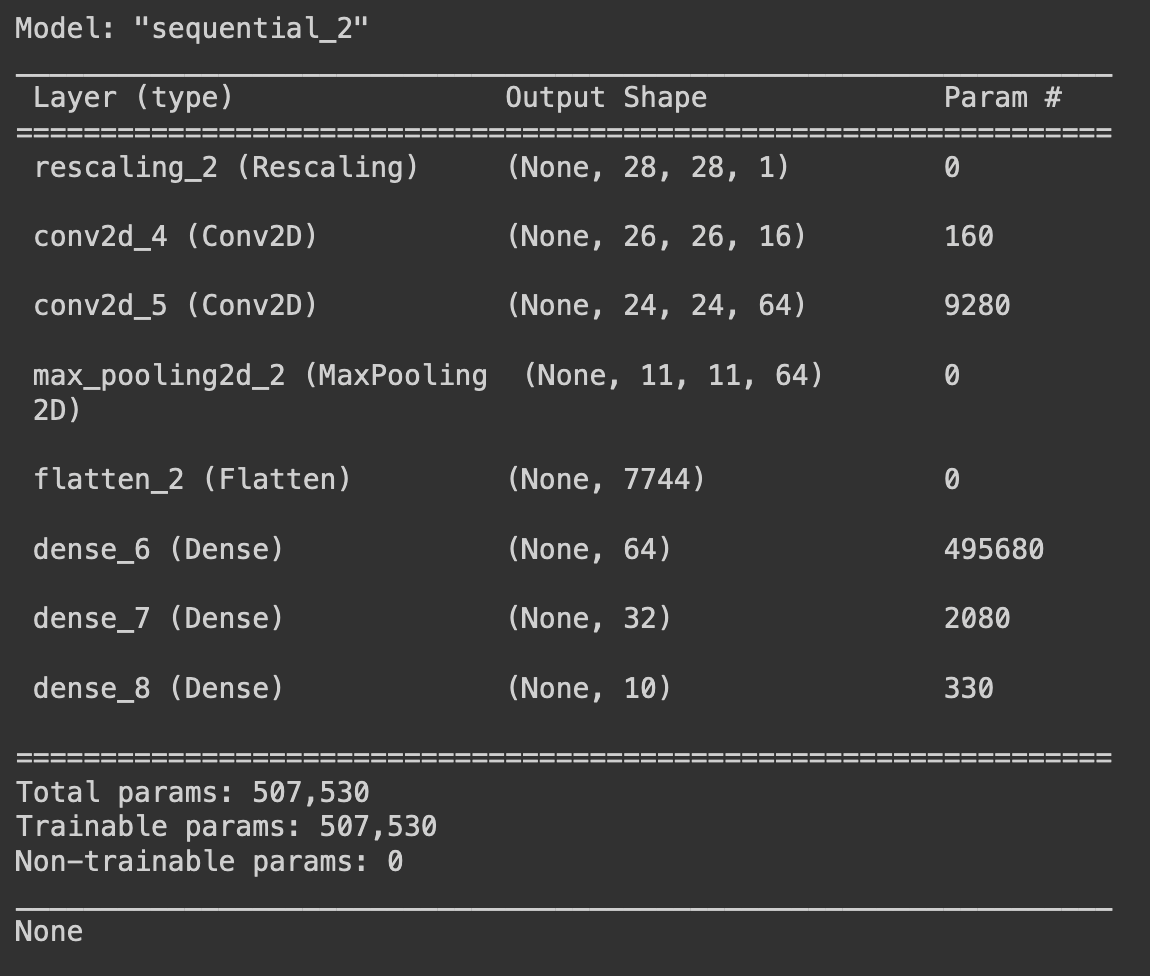1150x976 pixels.
Task: Click the (None, 26, 26, 16) shape
Action: [656, 236]
